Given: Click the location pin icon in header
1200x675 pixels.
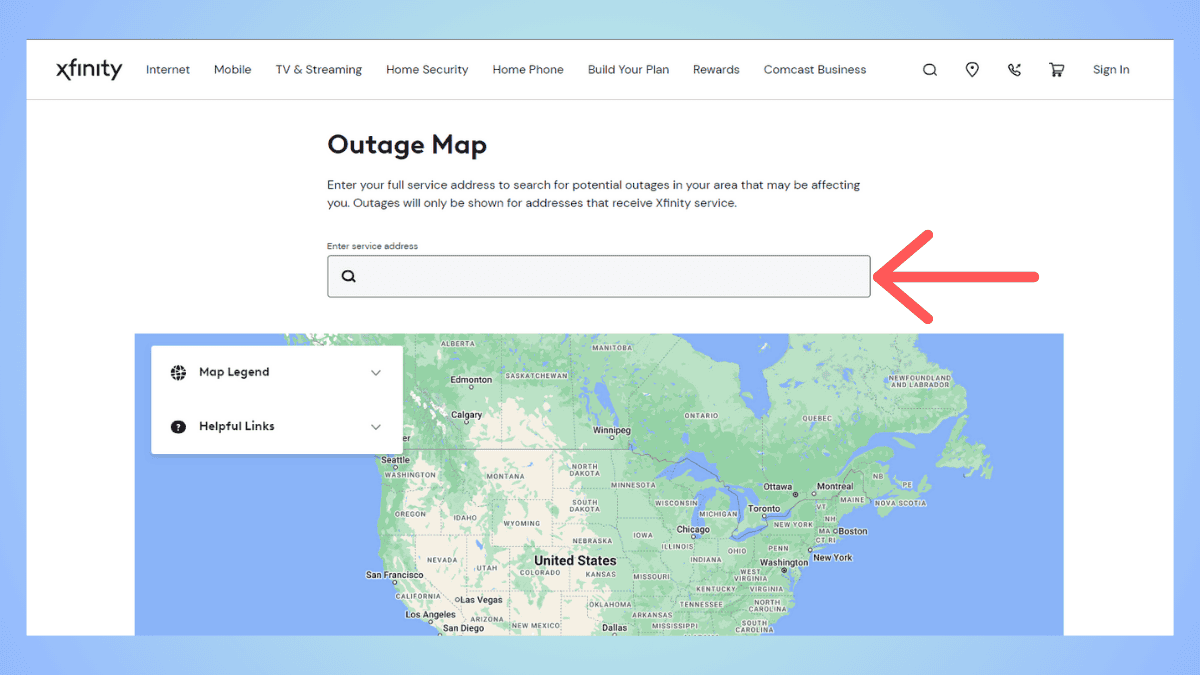Looking at the screenshot, I should (972, 70).
